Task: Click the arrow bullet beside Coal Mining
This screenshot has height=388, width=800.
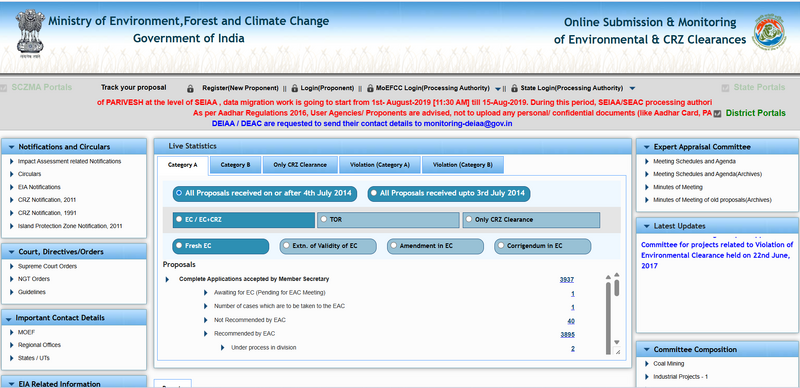Action: pyautogui.click(x=647, y=363)
